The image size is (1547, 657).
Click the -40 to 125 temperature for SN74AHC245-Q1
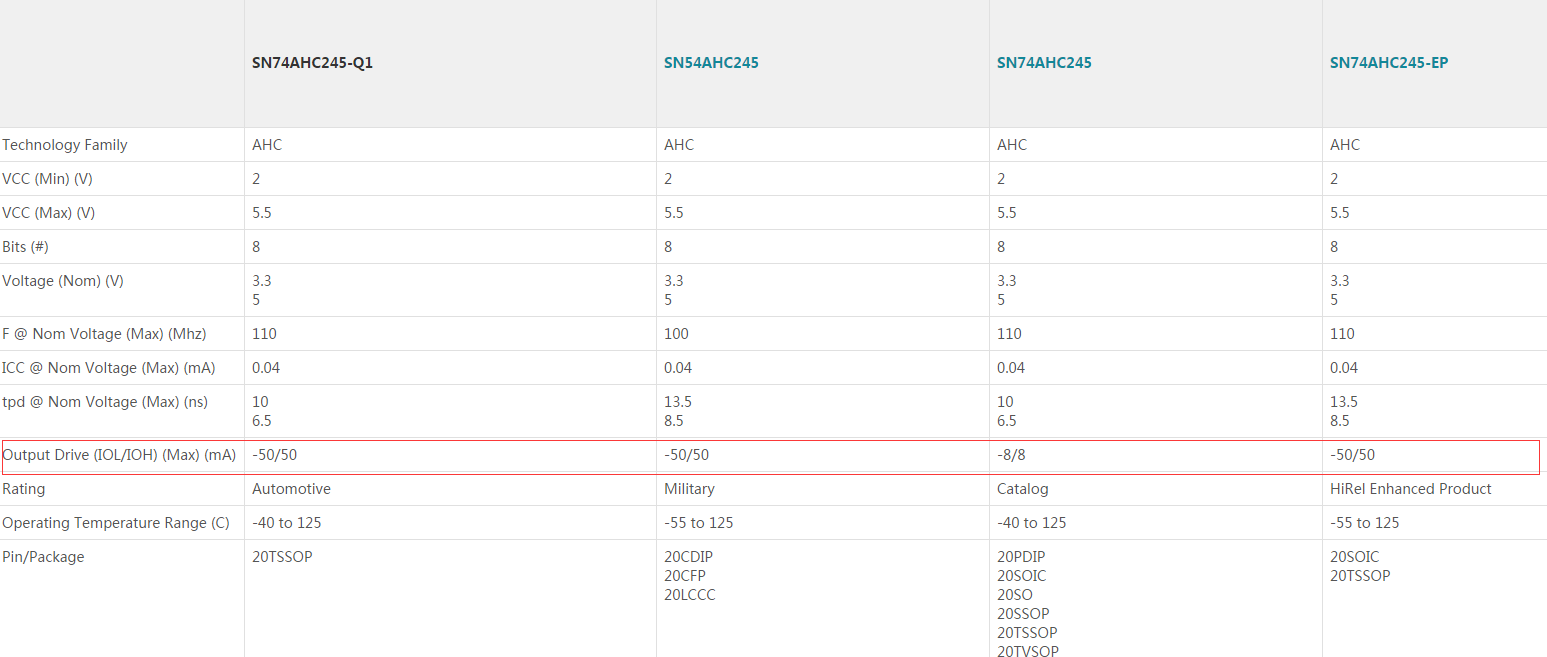point(287,523)
